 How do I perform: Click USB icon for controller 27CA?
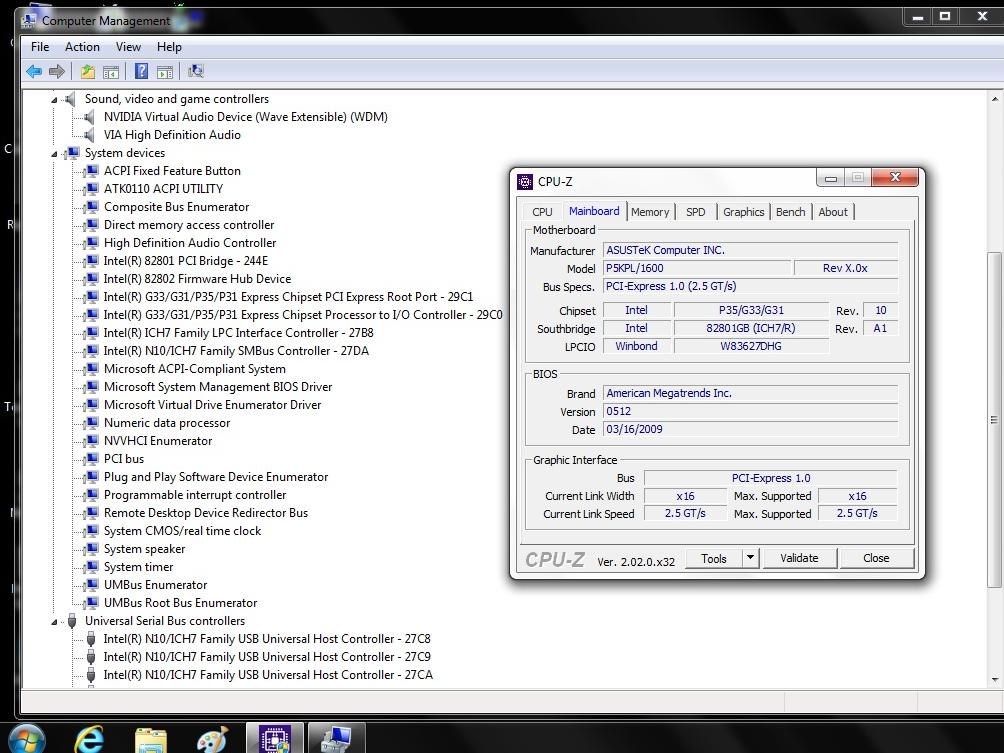tap(91, 675)
